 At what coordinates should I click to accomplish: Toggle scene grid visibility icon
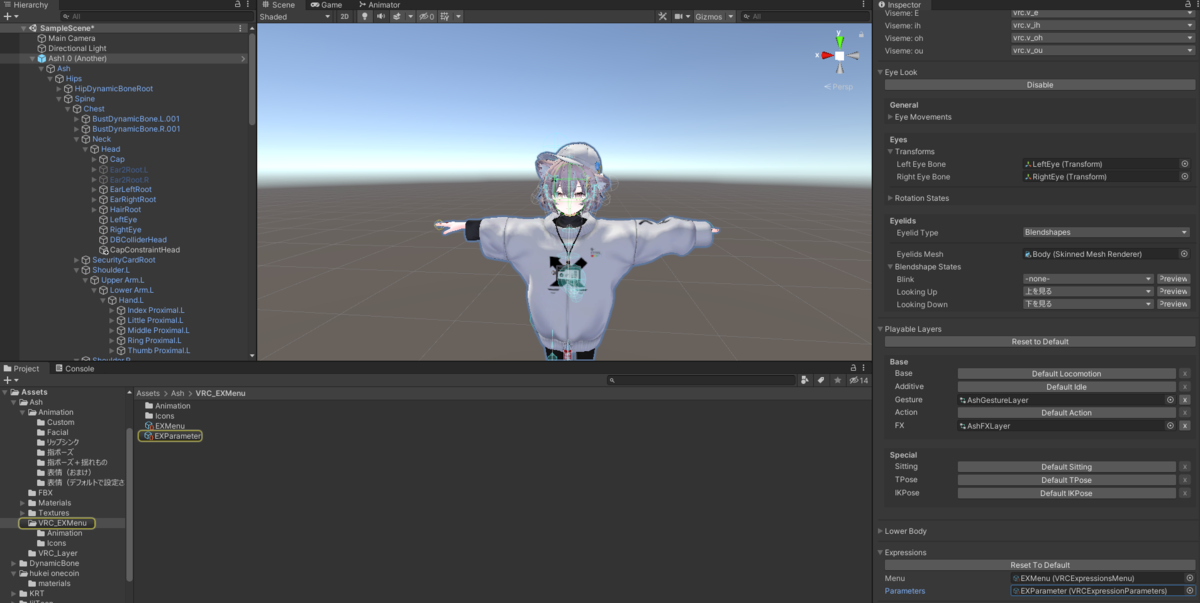tap(446, 17)
